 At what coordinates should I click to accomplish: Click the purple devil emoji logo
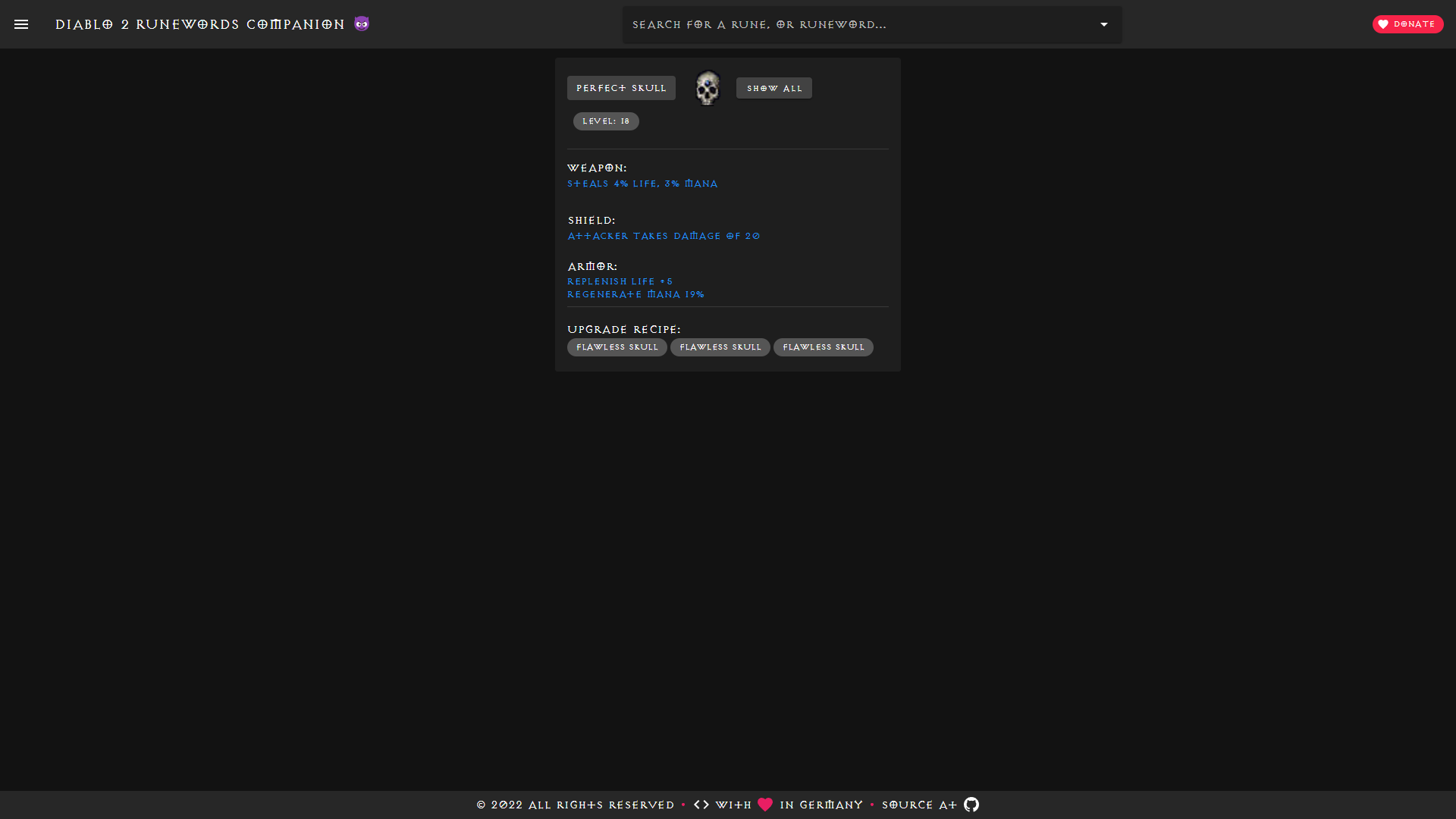(x=362, y=24)
